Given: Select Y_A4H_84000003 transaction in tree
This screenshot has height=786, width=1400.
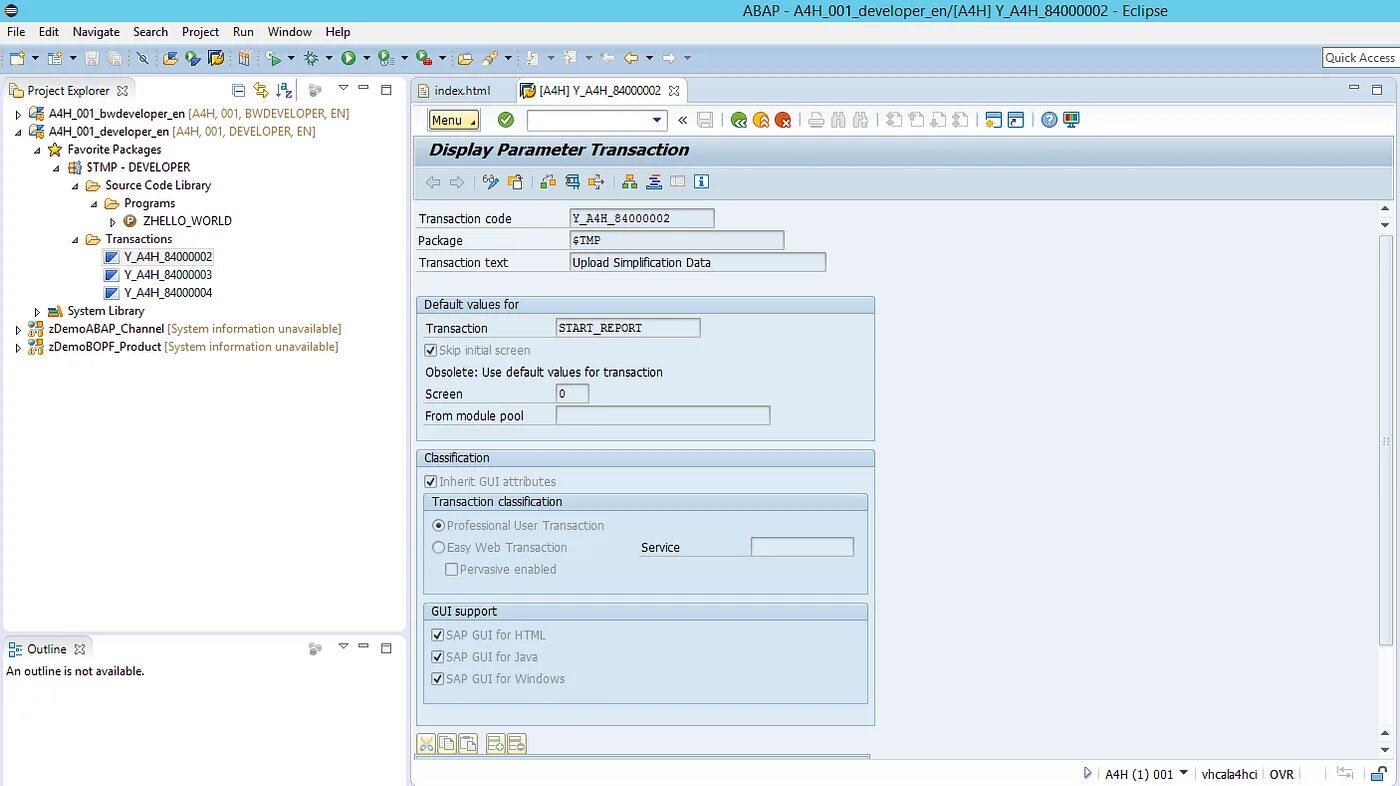Looking at the screenshot, I should coord(168,275).
